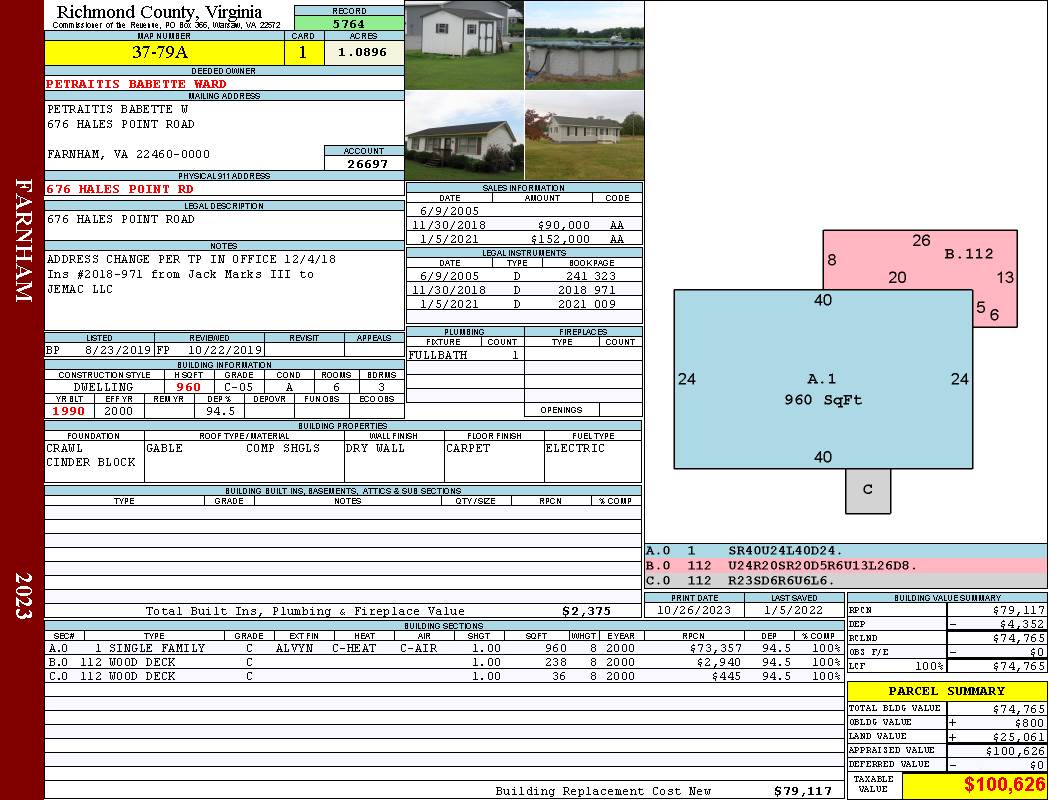Click ELECTRIC fuel type
1050x800 pixels.
pyautogui.click(x=575, y=448)
